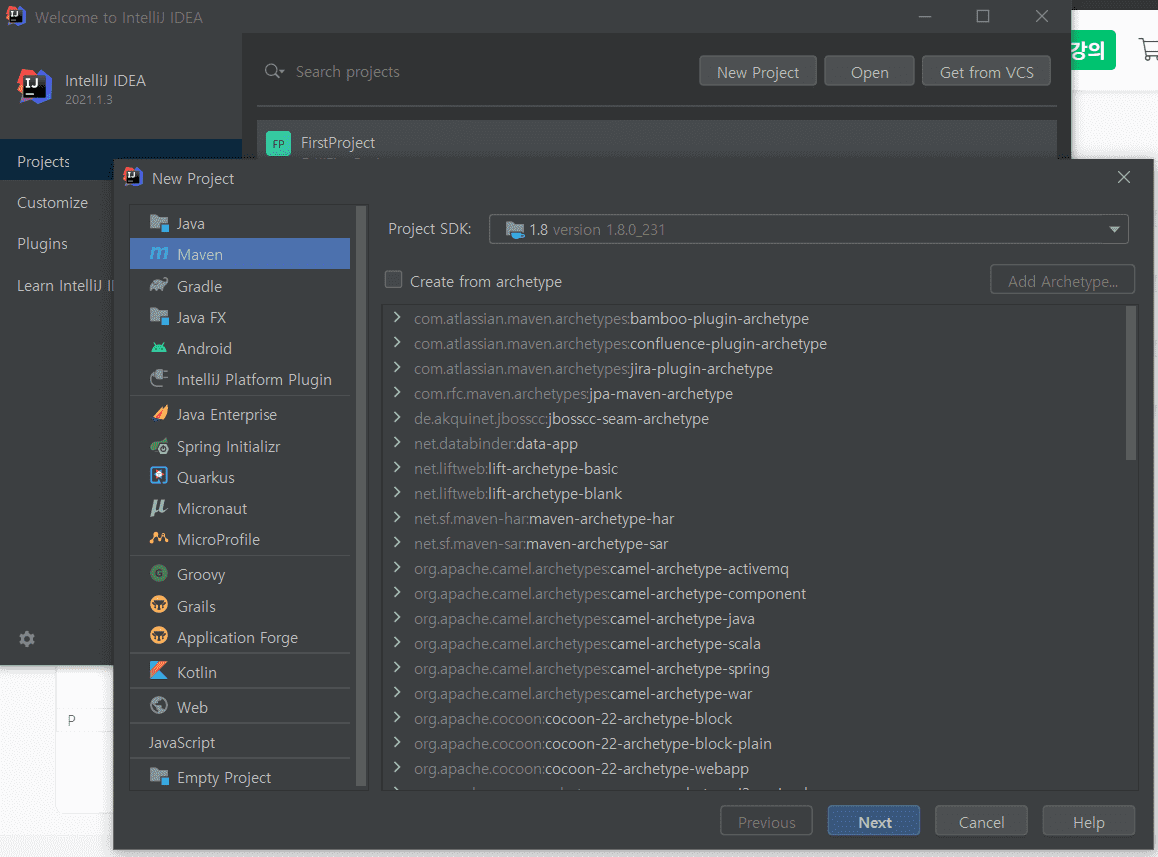Click the Java FX folder icon

159,316
